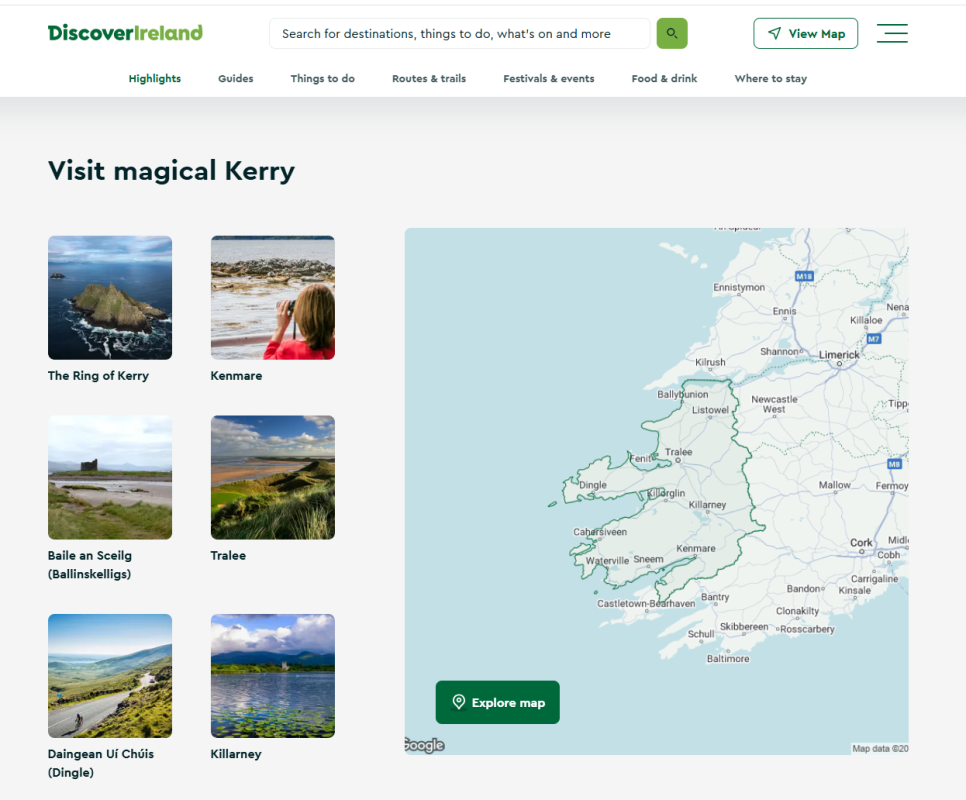Image resolution: width=966 pixels, height=800 pixels.
Task: Open the Highlights menu item
Action: point(155,78)
